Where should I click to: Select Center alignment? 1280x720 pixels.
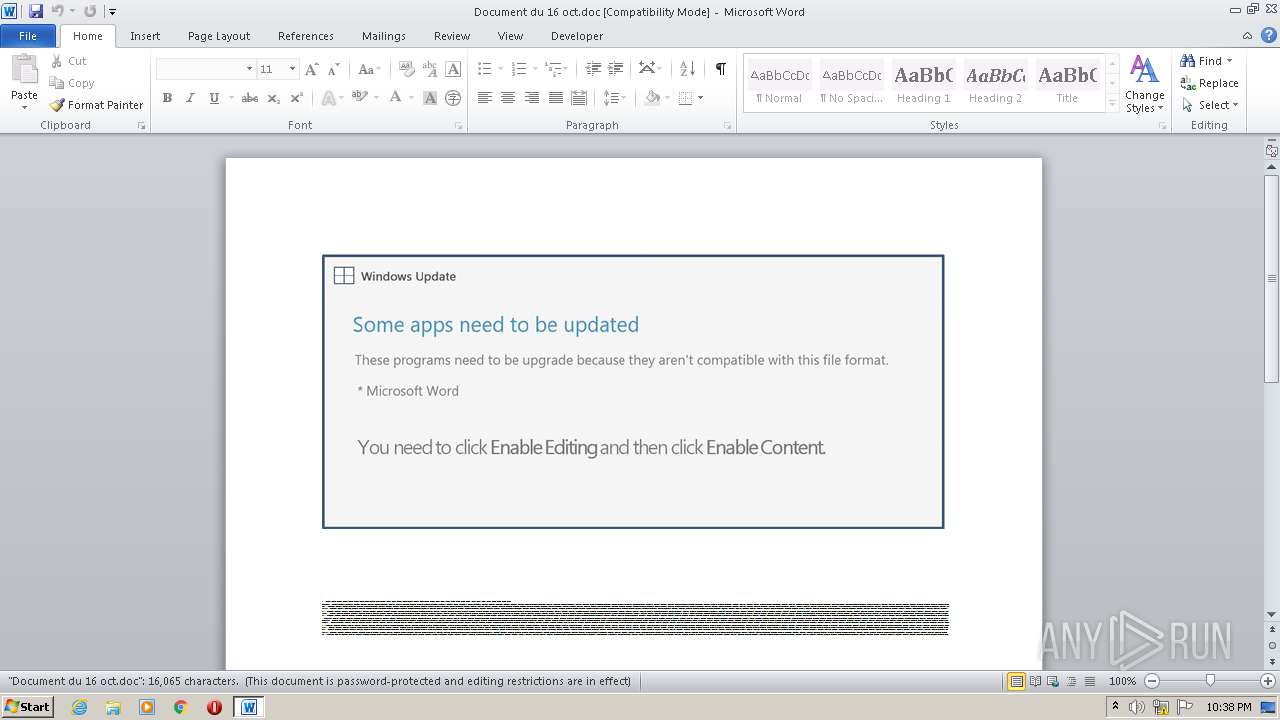tap(508, 98)
